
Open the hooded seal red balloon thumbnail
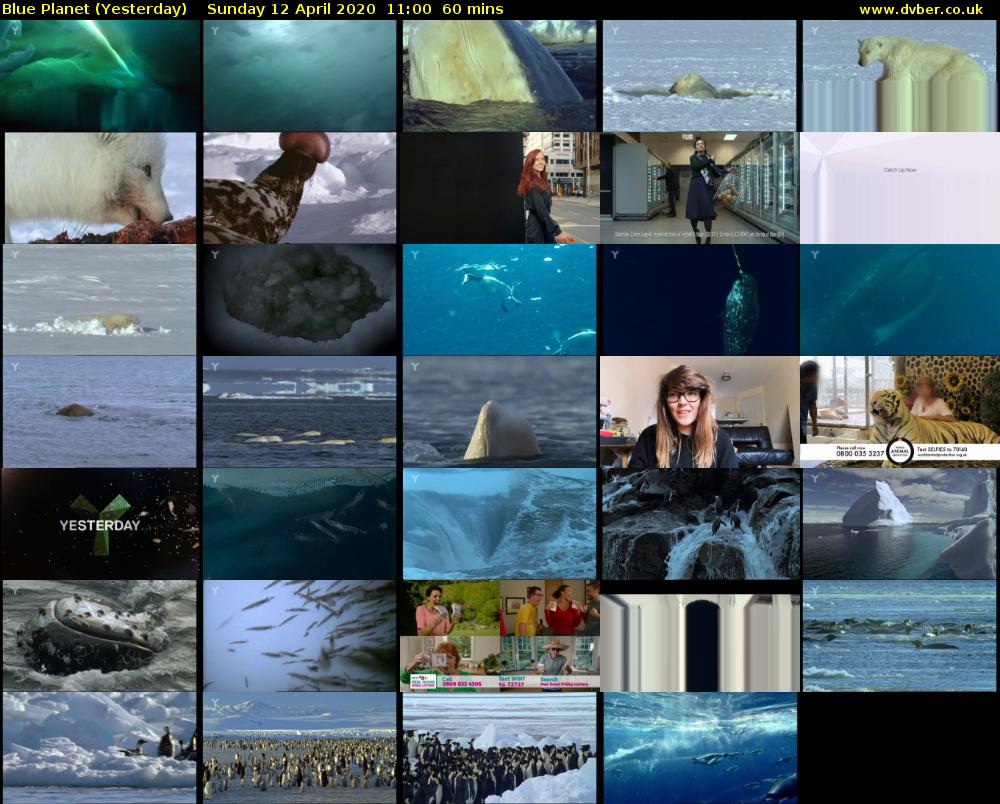[x=300, y=187]
